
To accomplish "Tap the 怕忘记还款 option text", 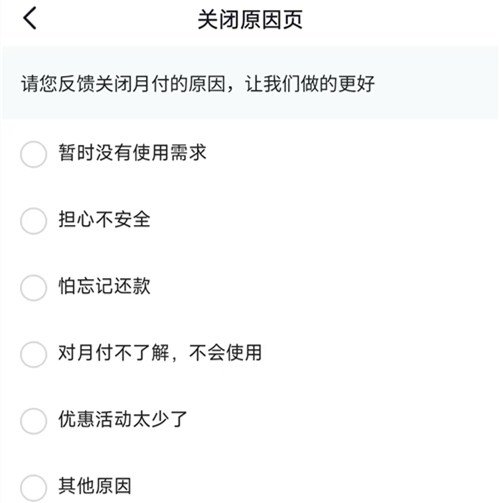I will (x=104, y=286).
